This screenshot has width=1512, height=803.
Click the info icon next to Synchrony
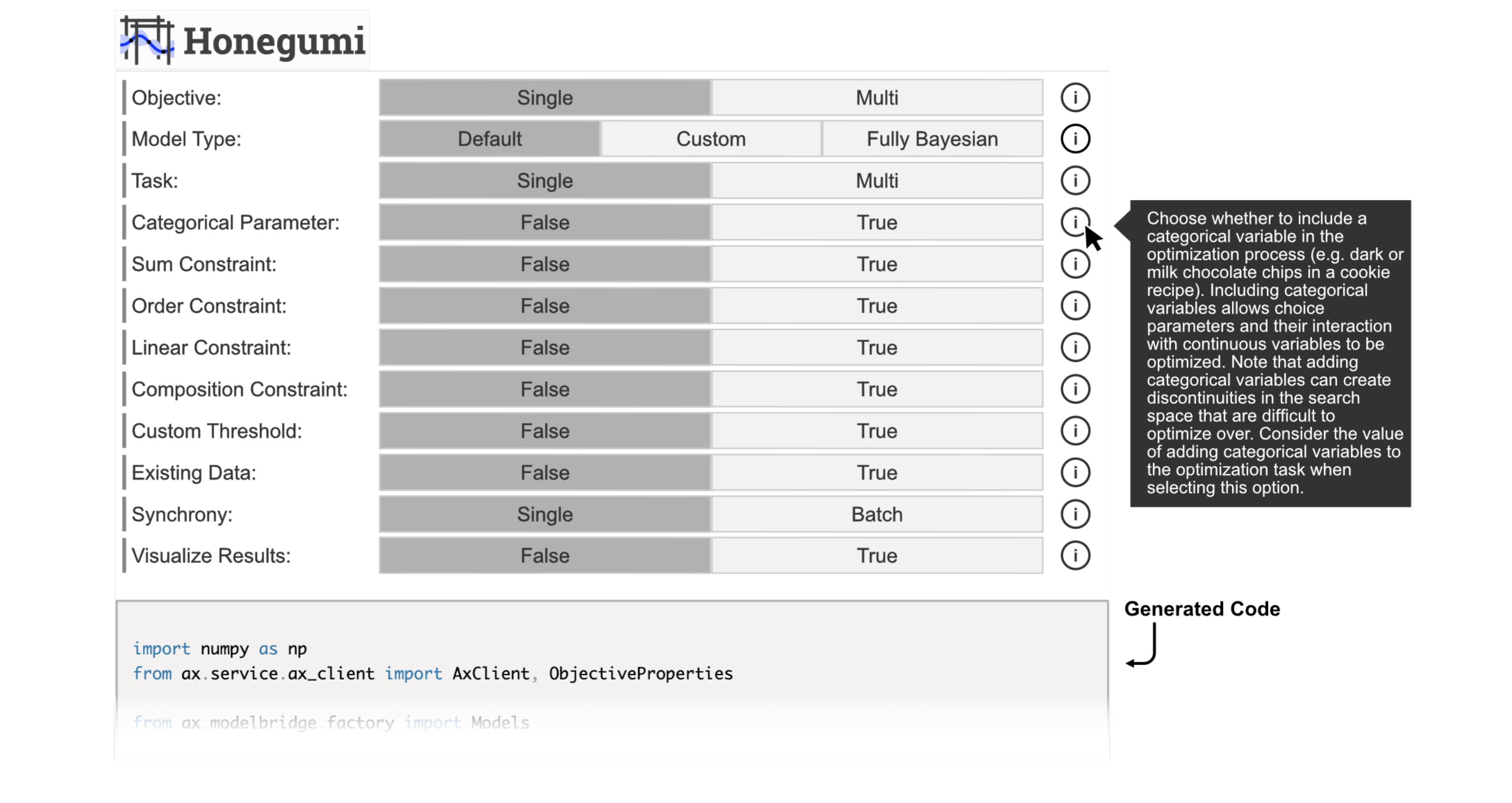pyautogui.click(x=1075, y=514)
